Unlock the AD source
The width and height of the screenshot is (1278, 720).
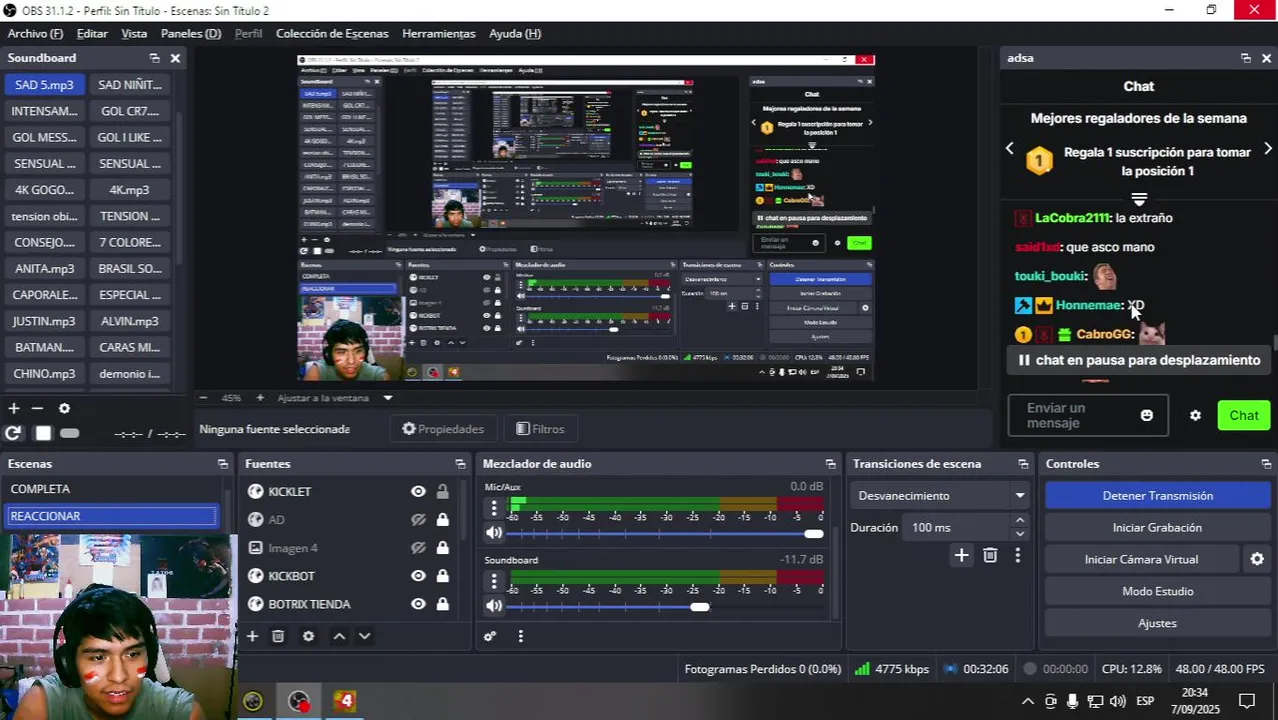pyautogui.click(x=442, y=519)
